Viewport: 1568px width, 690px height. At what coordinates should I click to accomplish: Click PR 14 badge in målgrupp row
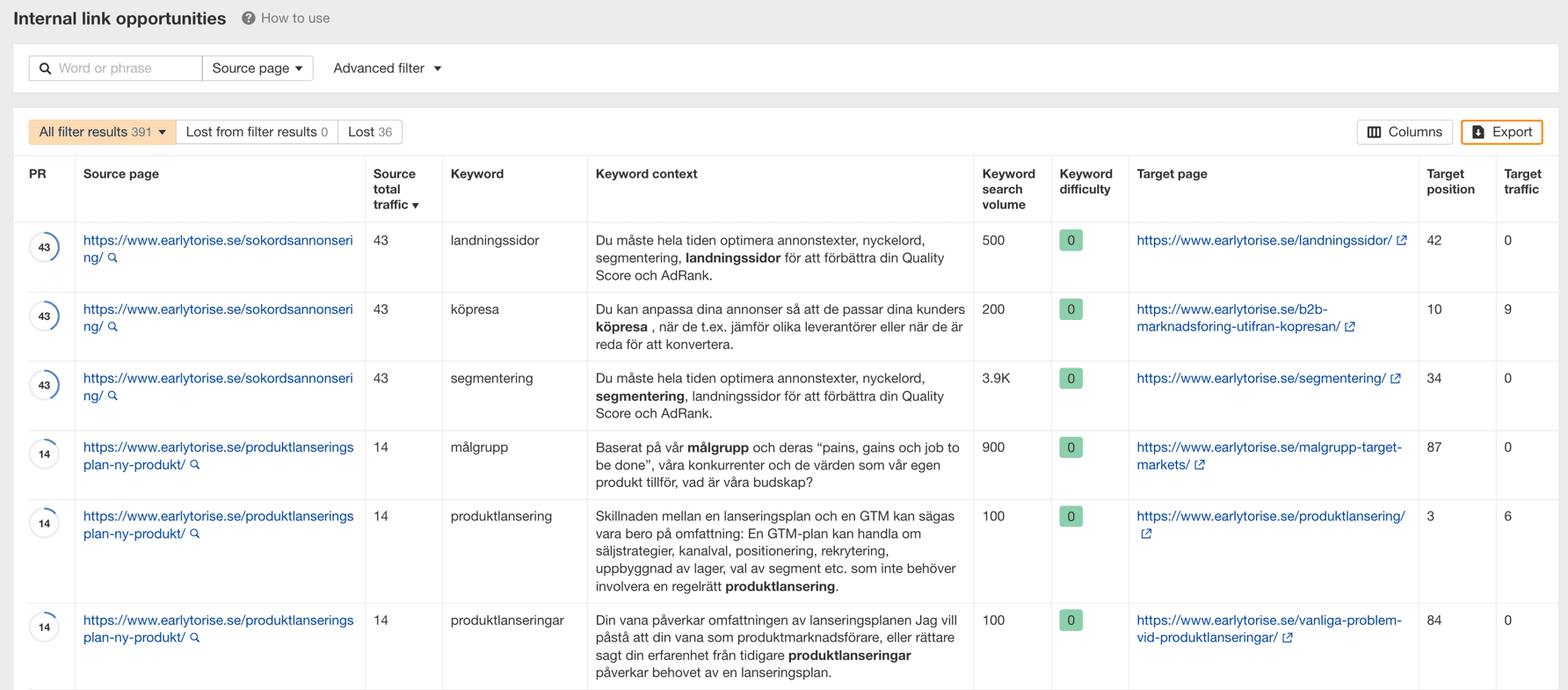(44, 454)
